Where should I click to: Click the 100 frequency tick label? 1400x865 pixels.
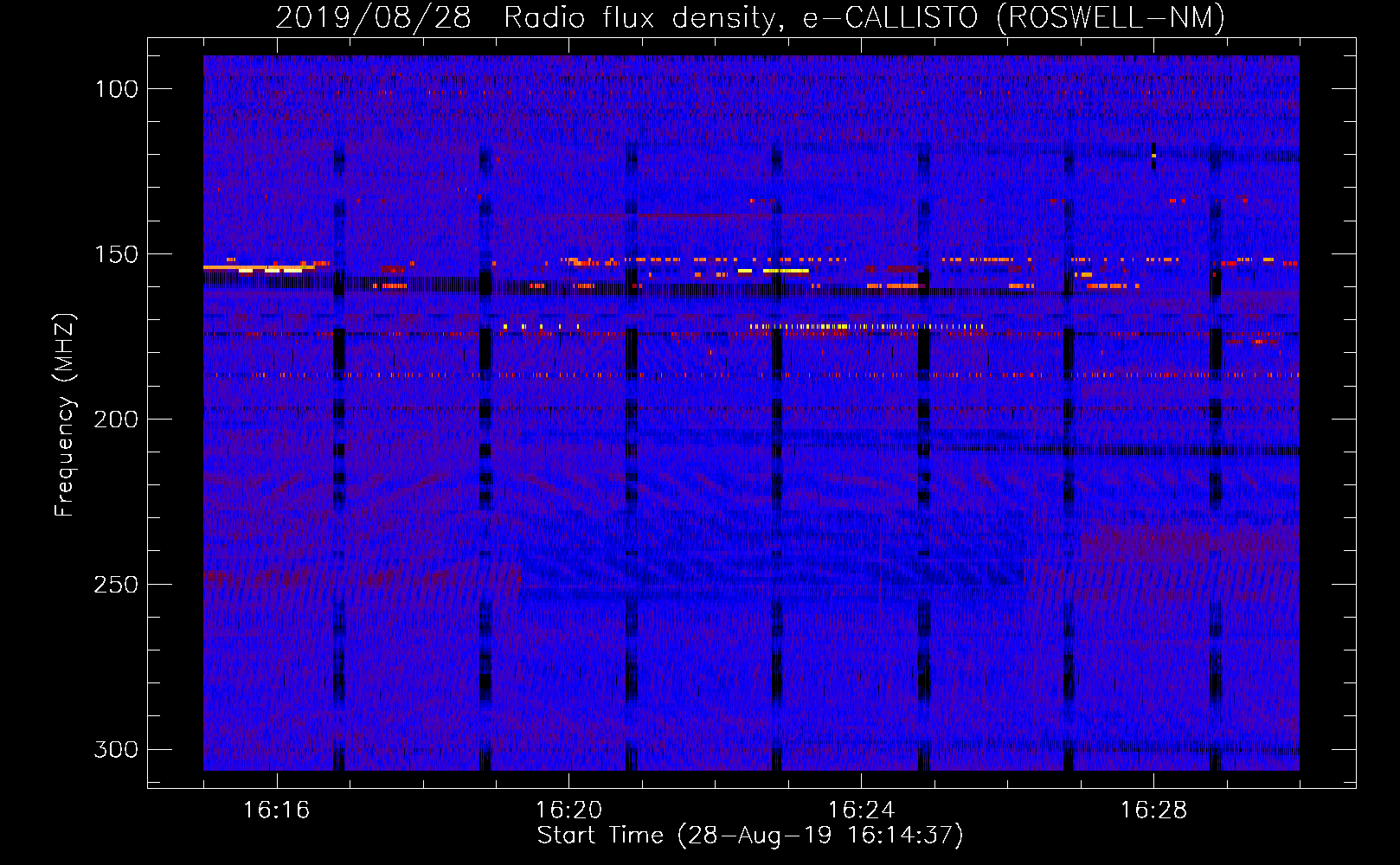coord(117,89)
